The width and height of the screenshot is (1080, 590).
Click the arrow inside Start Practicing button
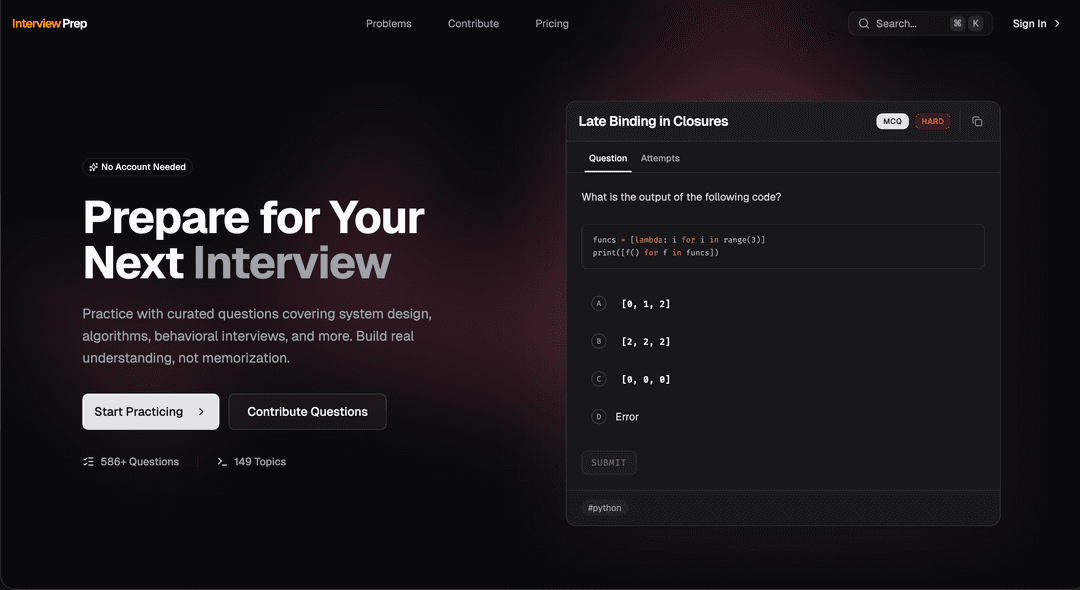coord(201,411)
